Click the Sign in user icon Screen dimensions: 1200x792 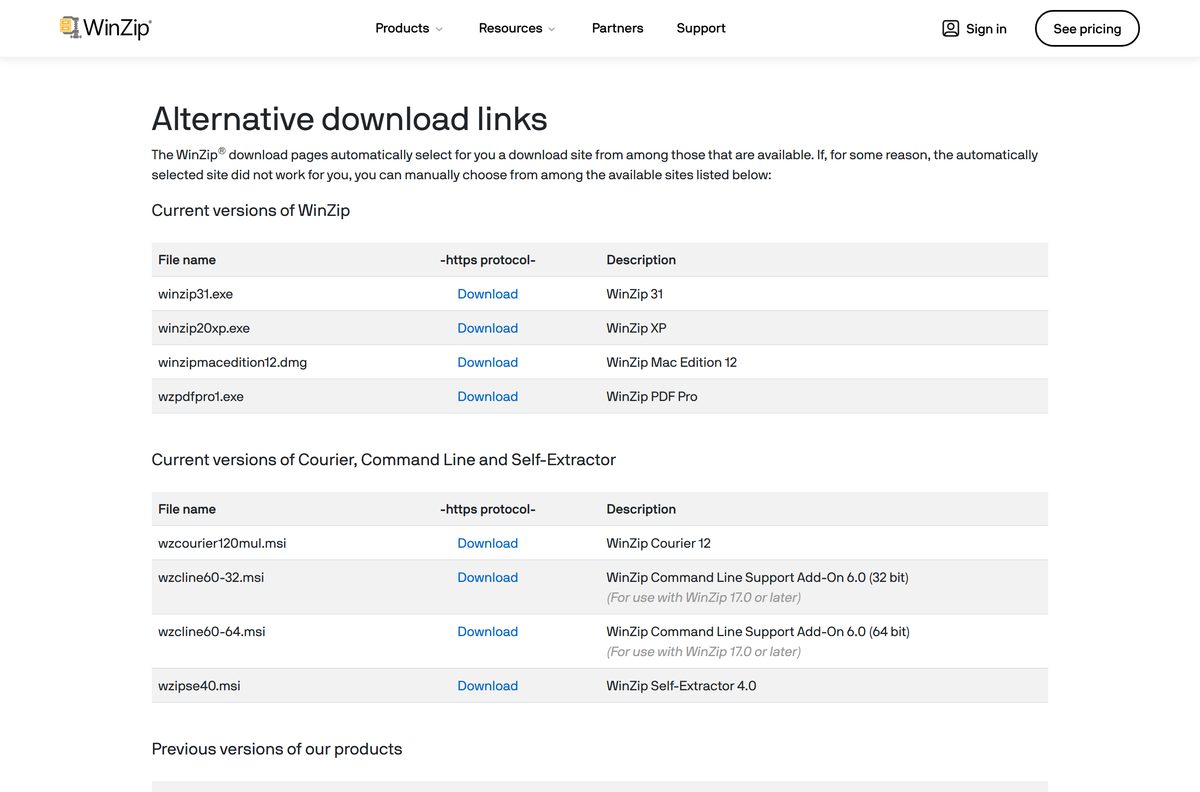950,28
